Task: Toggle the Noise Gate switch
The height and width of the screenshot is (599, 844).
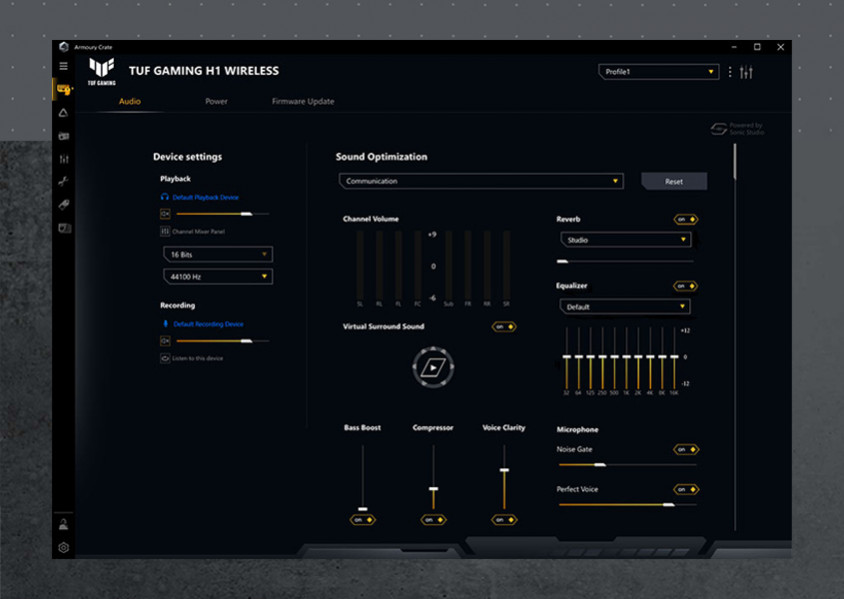Action: (686, 449)
